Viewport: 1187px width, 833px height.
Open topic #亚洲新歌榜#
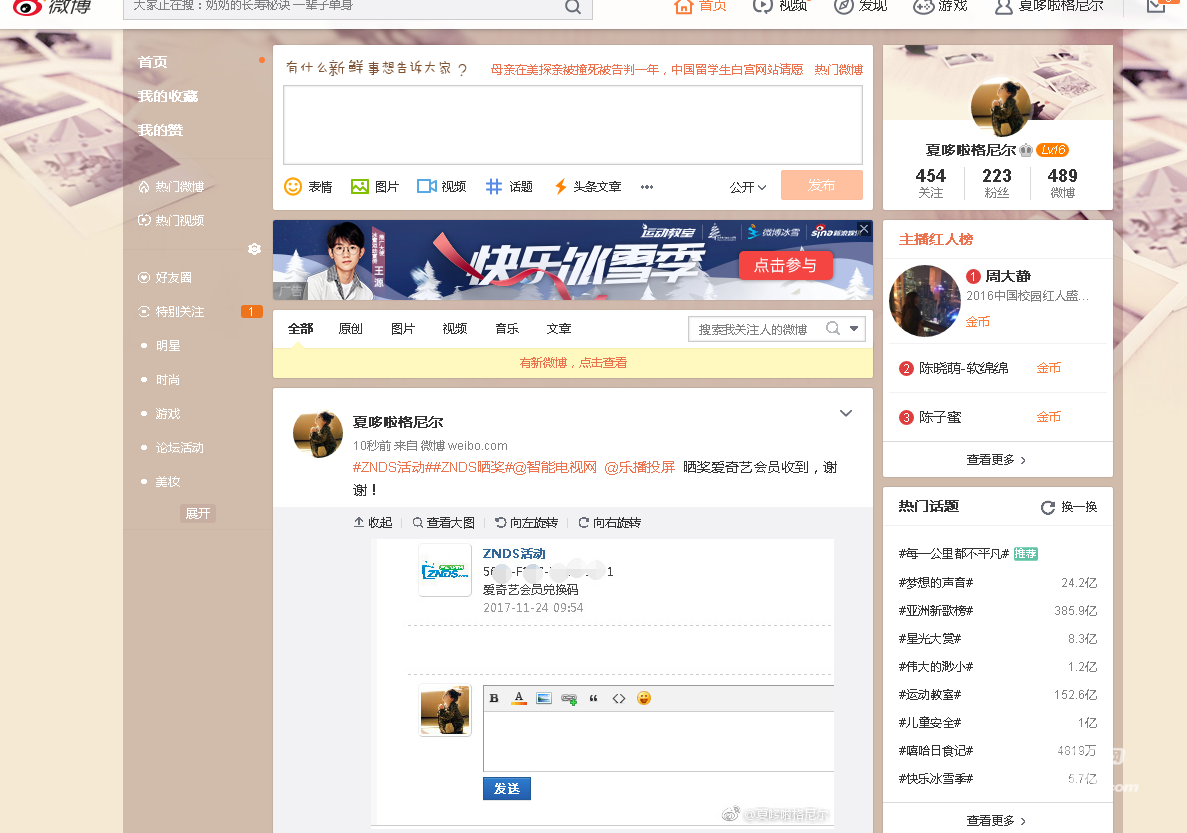click(x=936, y=610)
